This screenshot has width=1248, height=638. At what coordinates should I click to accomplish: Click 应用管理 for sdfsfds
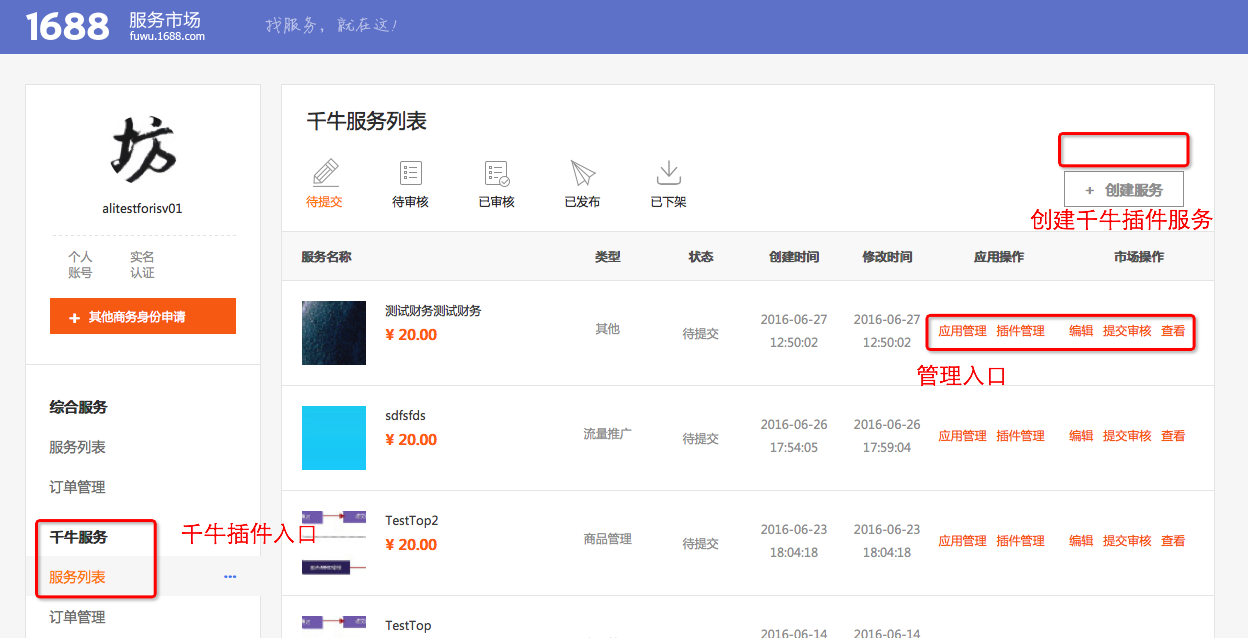pyautogui.click(x=962, y=436)
